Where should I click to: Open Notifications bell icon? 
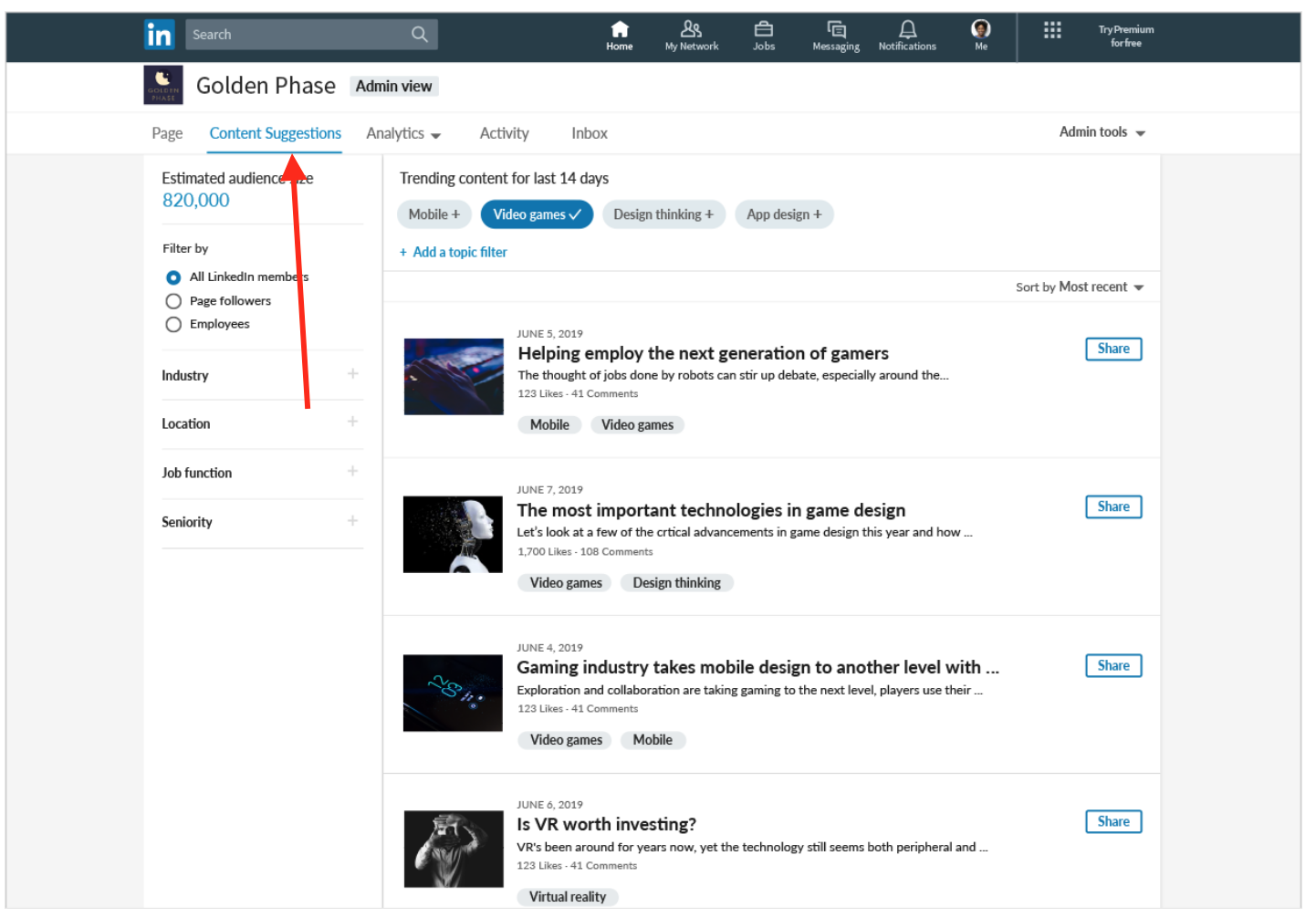(x=906, y=30)
